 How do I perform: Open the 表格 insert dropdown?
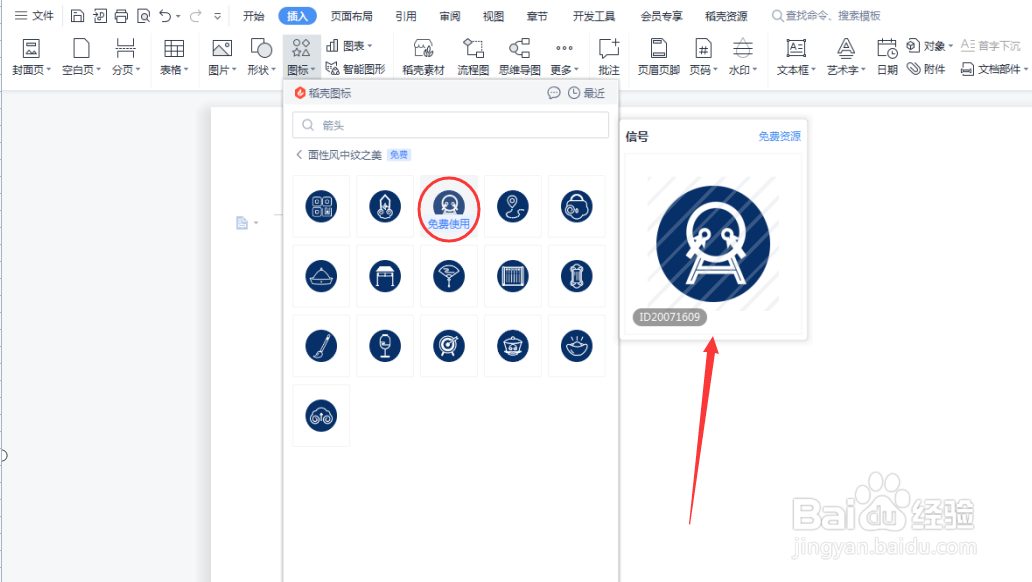tap(174, 57)
